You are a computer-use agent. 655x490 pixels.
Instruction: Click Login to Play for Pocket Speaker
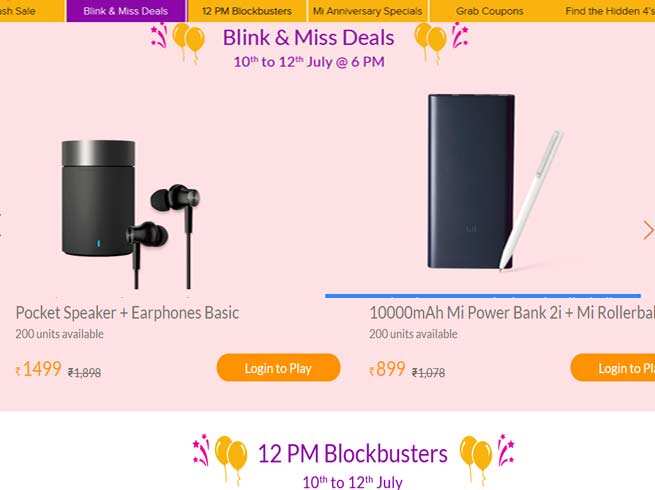279,368
